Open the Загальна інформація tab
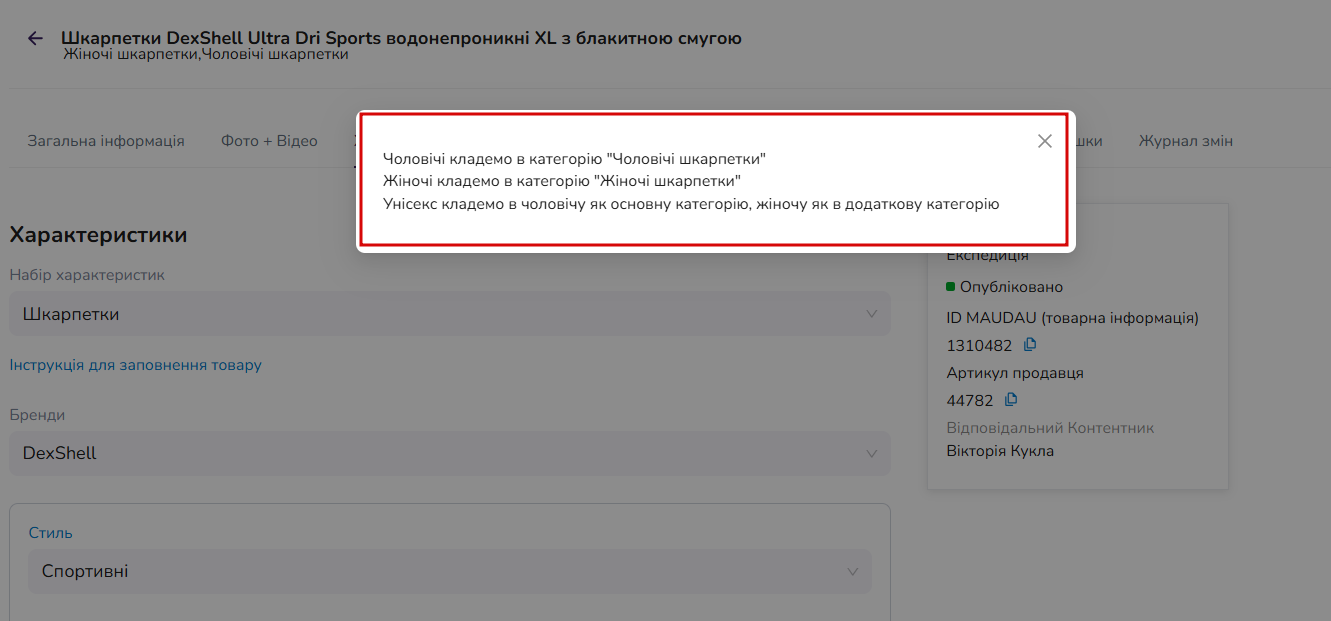This screenshot has width=1331, height=621. [x=106, y=141]
